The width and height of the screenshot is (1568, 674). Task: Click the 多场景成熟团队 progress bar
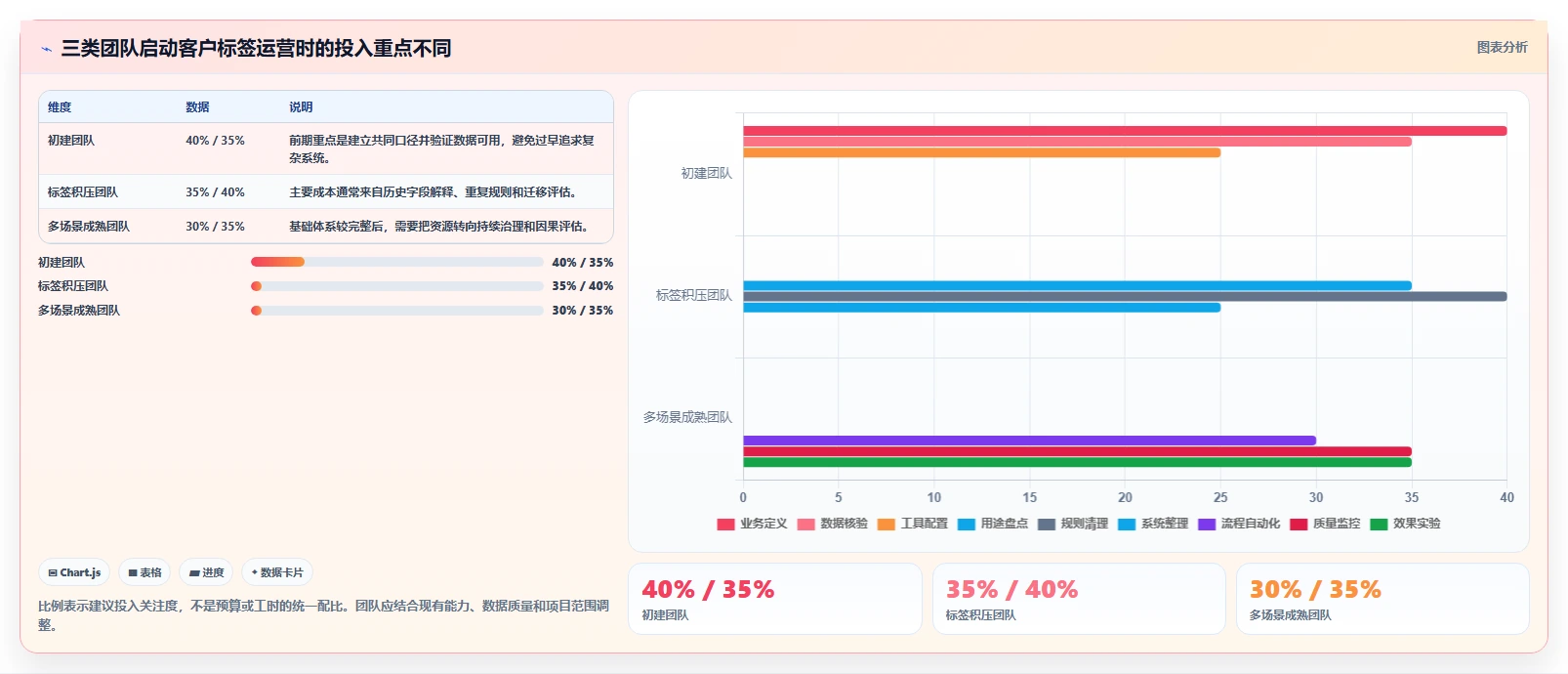pyautogui.click(x=397, y=311)
